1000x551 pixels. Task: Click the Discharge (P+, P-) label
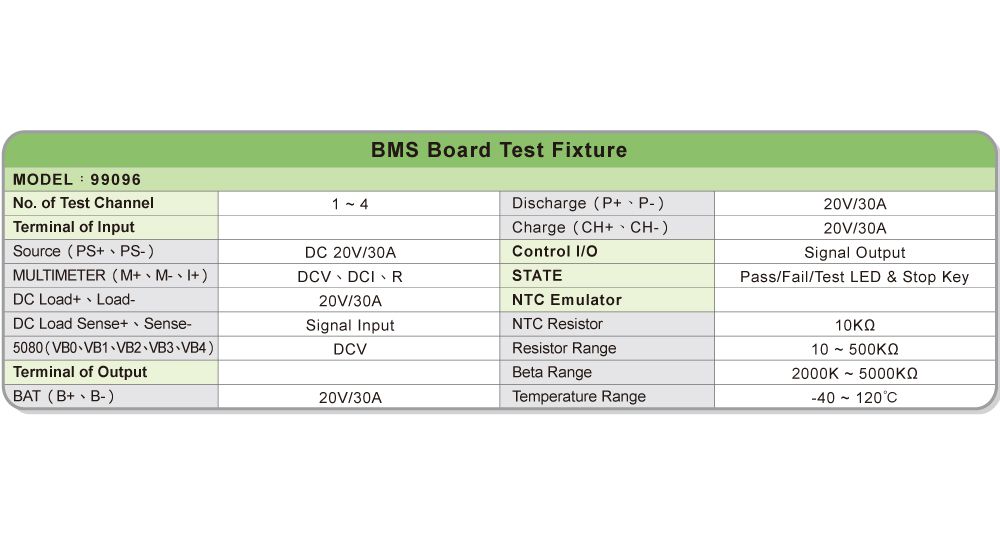pos(589,204)
